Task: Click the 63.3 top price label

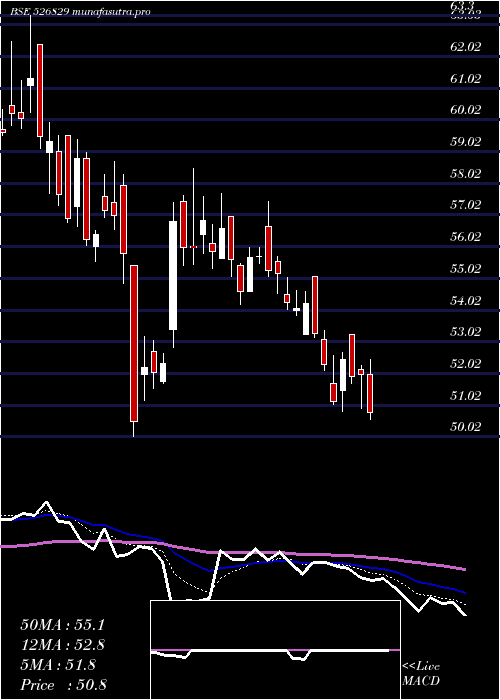Action: (462, 5)
